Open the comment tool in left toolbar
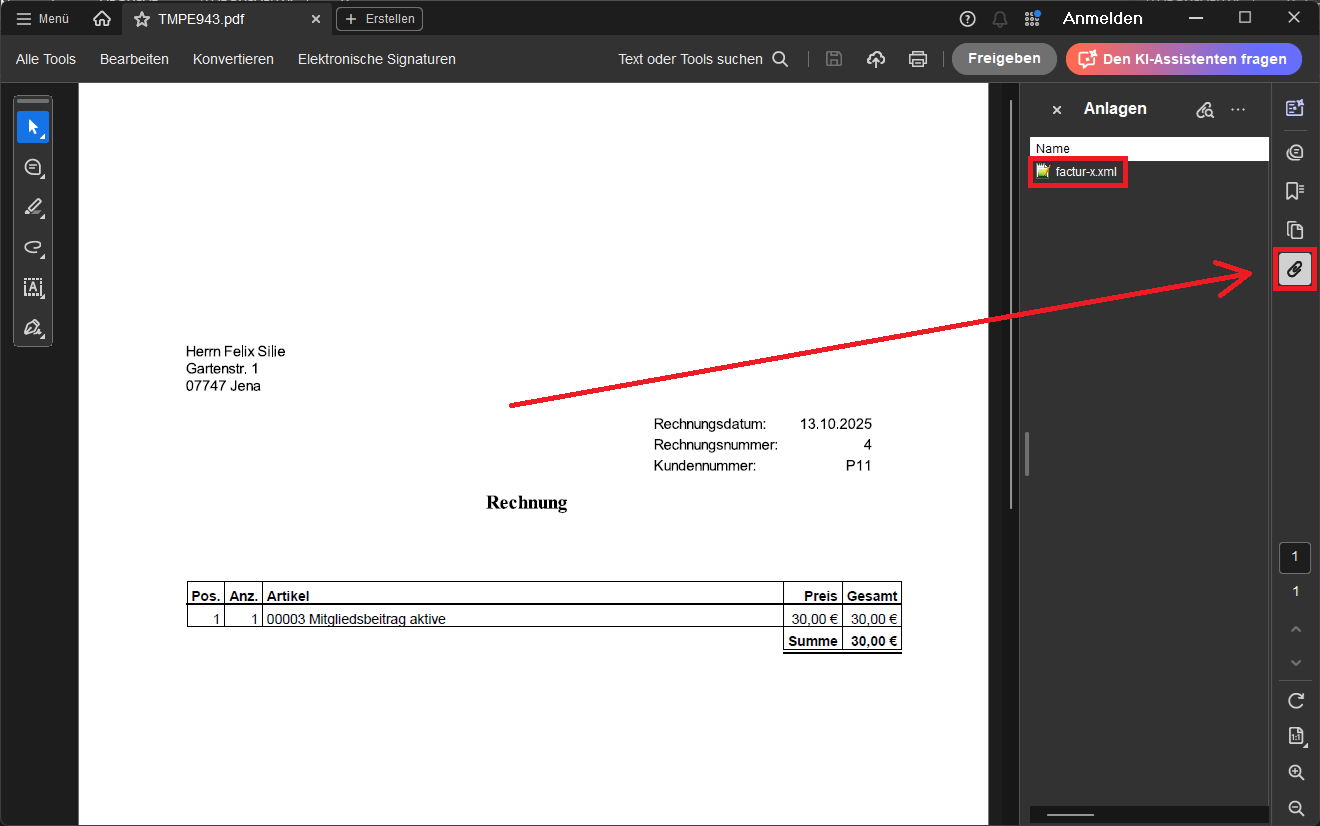 (33, 167)
